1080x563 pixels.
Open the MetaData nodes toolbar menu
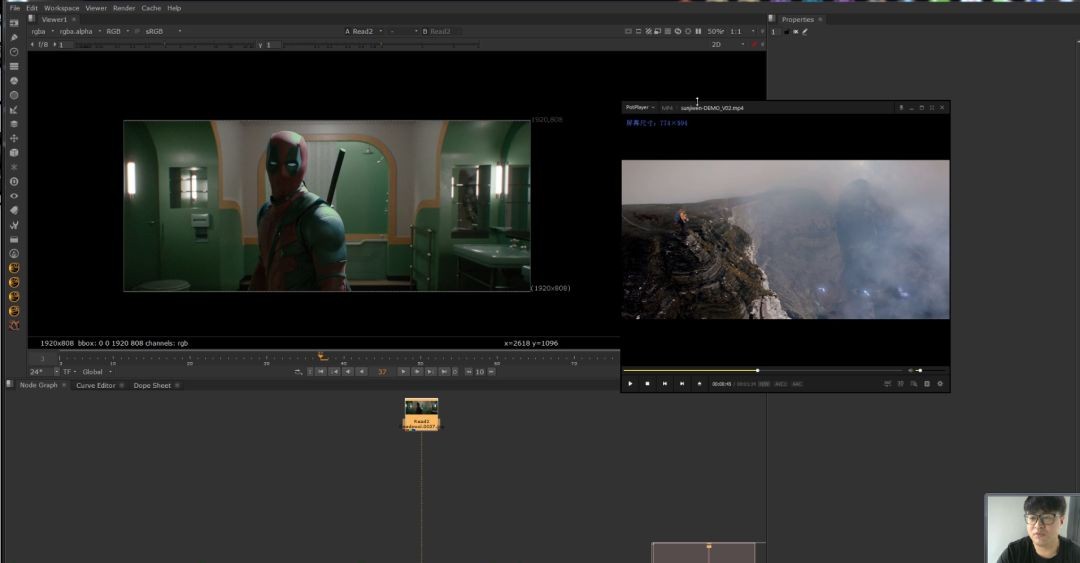[x=14, y=211]
